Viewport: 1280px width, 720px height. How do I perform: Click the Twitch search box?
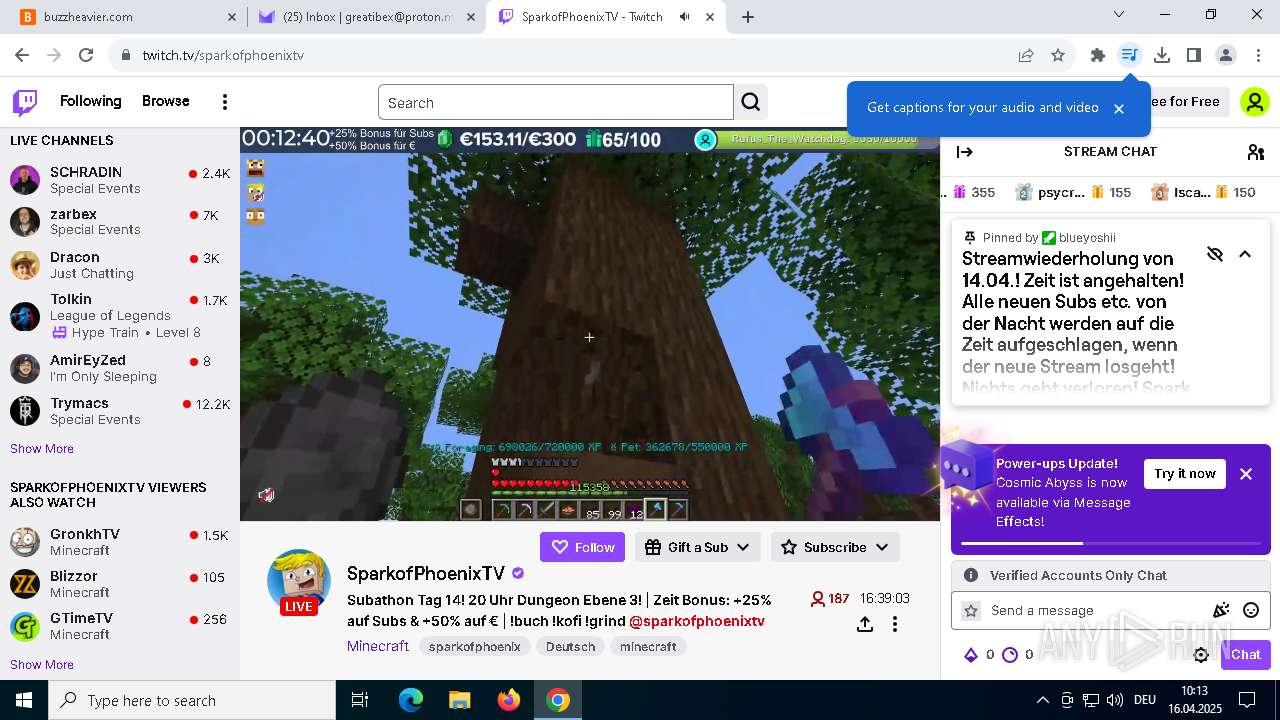click(556, 102)
